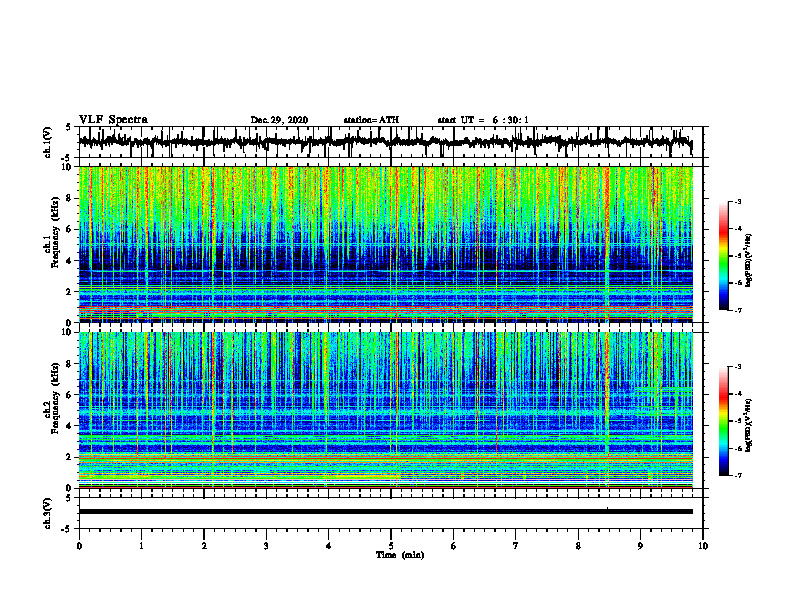
Task: Click time axis tick label "8"
Action: point(578,546)
